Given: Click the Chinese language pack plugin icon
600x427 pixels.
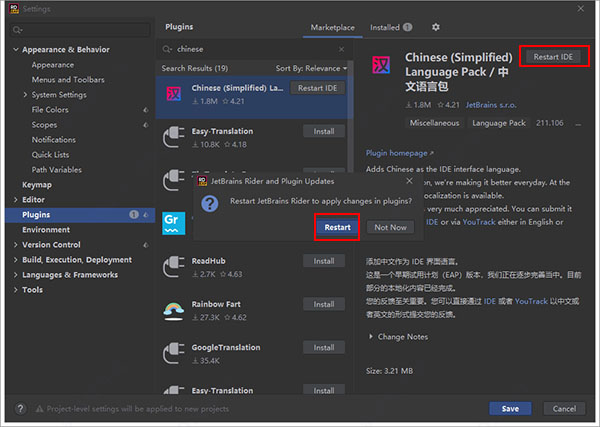Looking at the screenshot, I should pos(174,93).
